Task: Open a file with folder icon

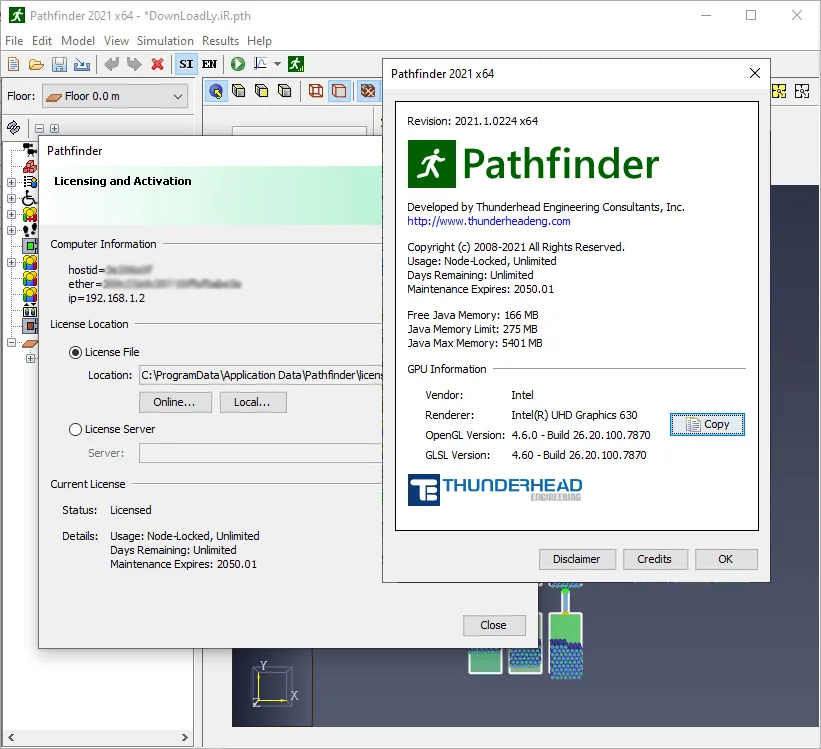Action: pos(36,64)
